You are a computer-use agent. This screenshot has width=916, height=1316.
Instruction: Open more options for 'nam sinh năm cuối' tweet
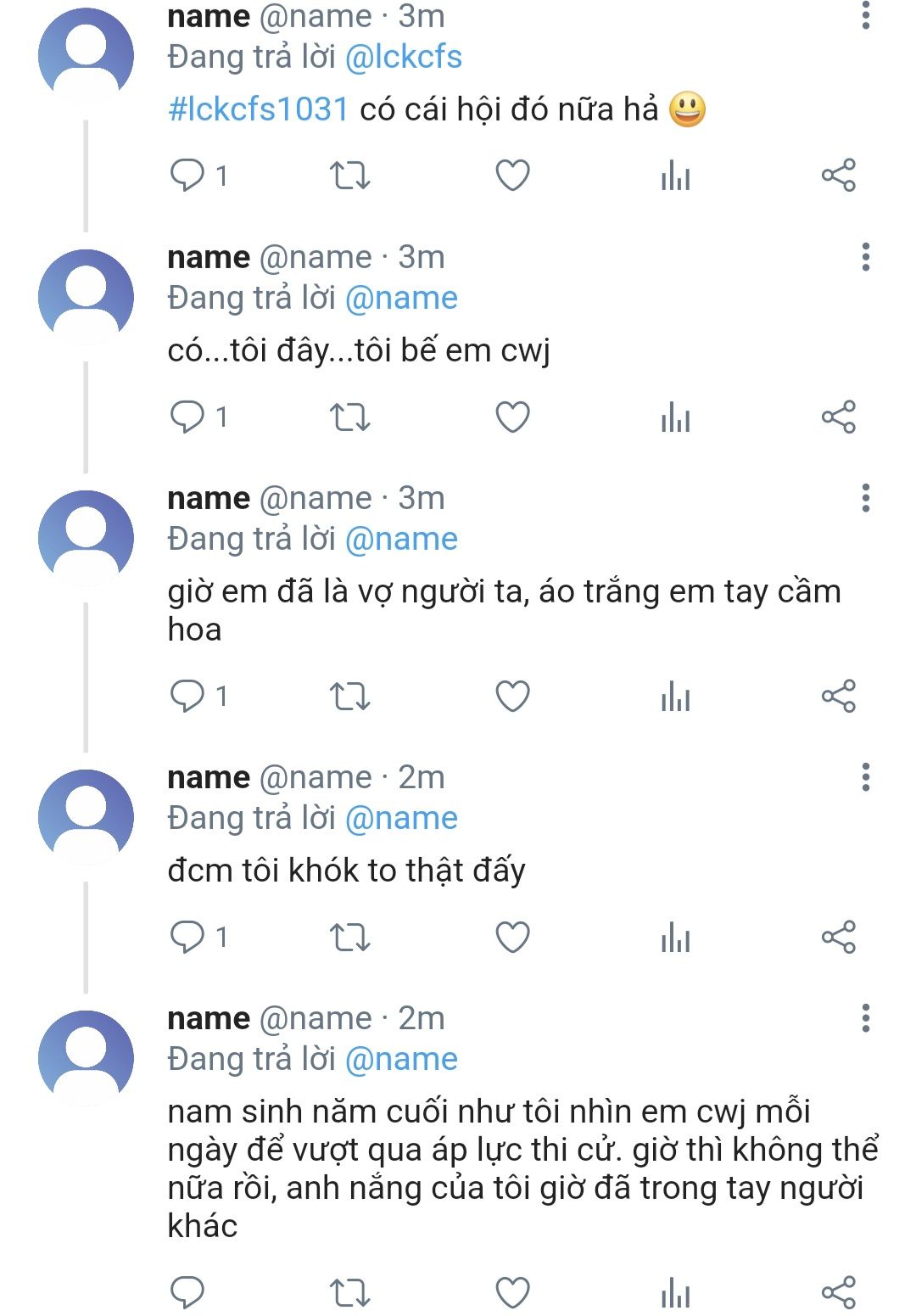865,1018
